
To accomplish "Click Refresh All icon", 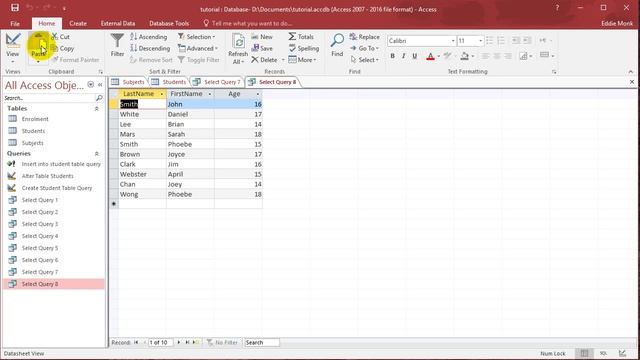I will pos(238,49).
